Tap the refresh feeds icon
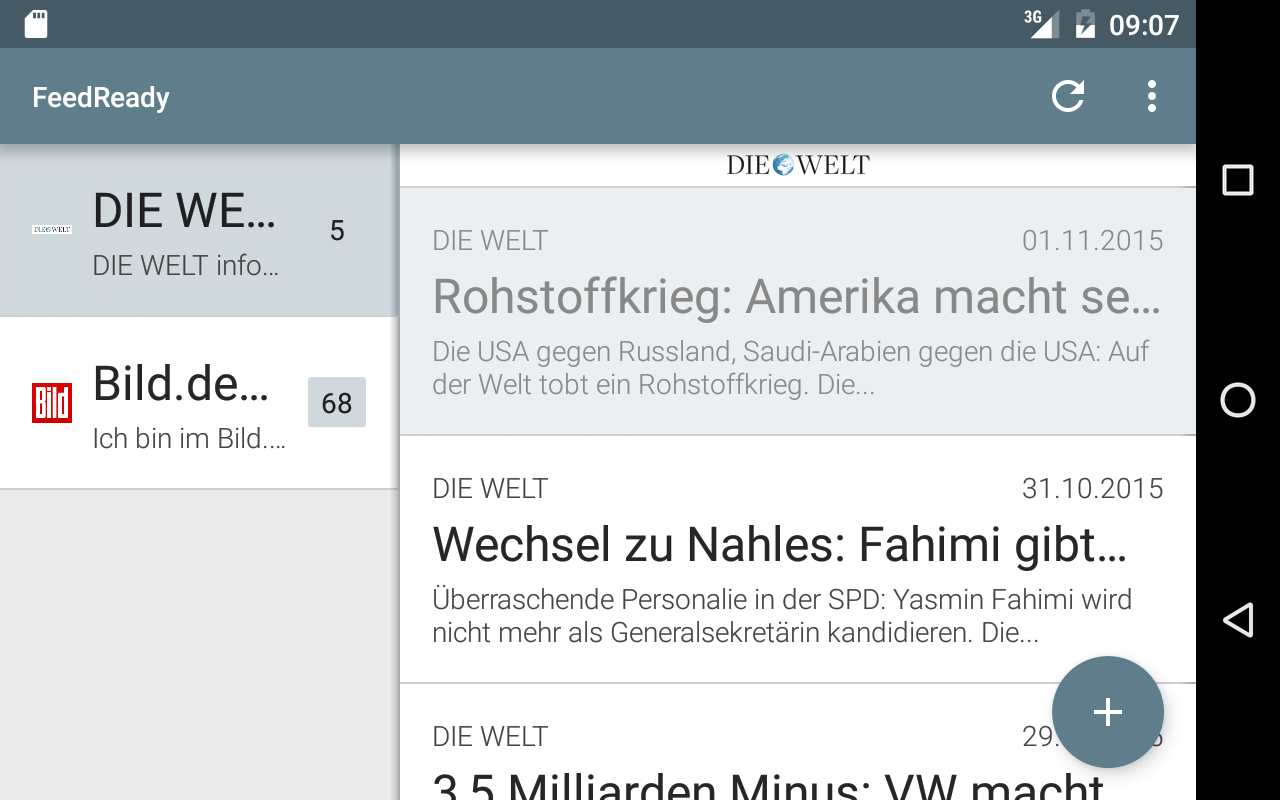This screenshot has width=1280, height=800. [1068, 96]
